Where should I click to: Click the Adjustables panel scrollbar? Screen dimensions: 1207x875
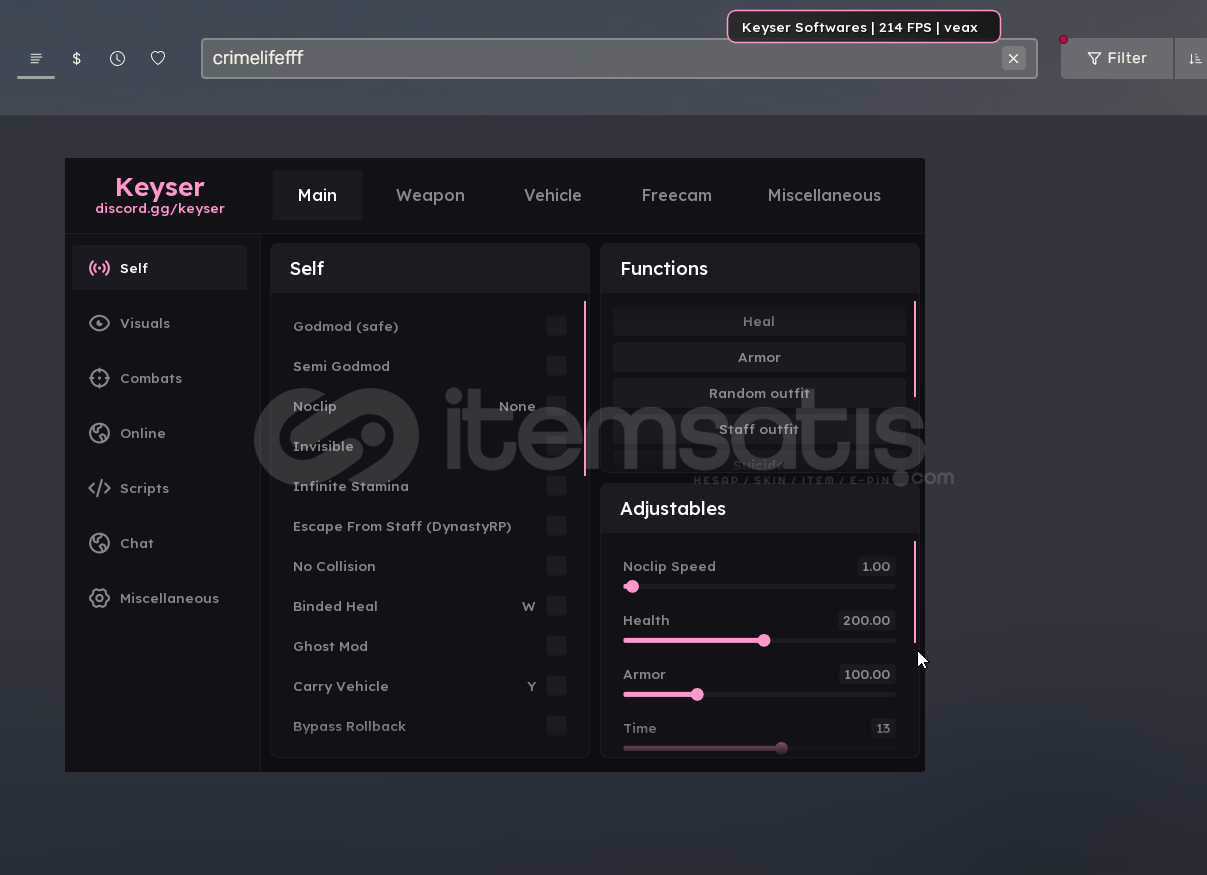point(915,592)
